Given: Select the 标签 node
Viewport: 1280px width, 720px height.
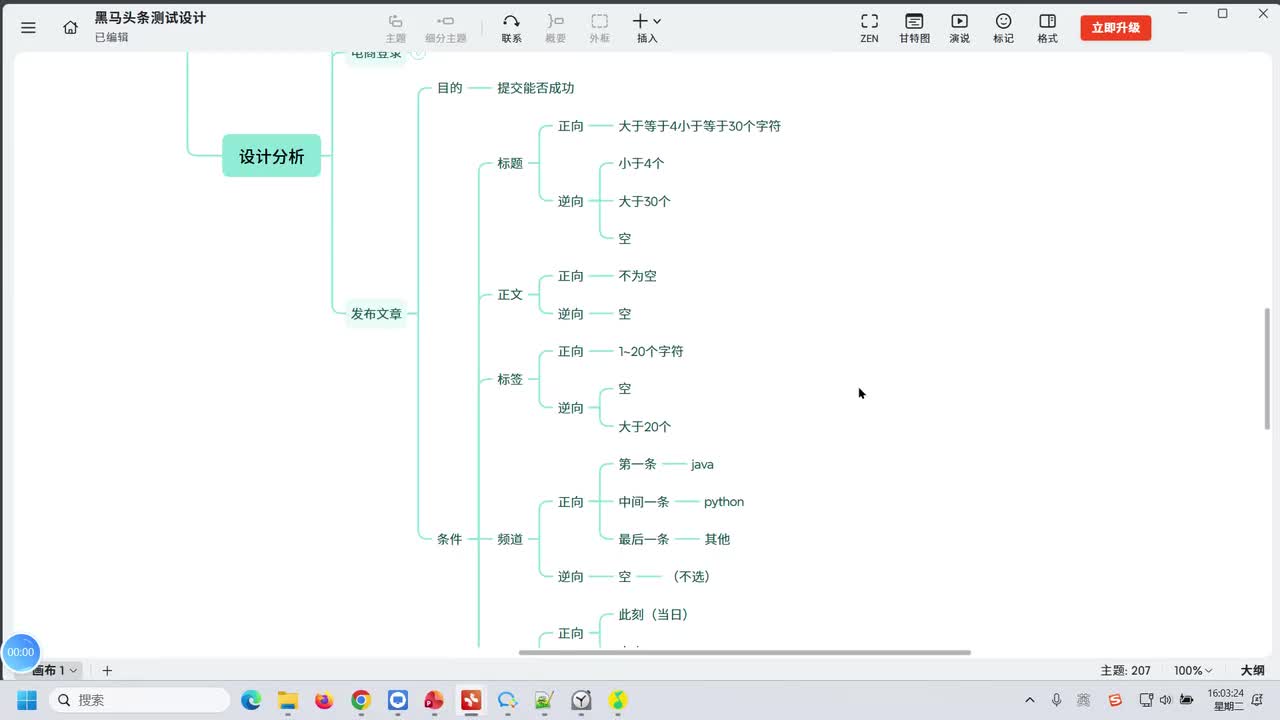Looking at the screenshot, I should click(510, 379).
